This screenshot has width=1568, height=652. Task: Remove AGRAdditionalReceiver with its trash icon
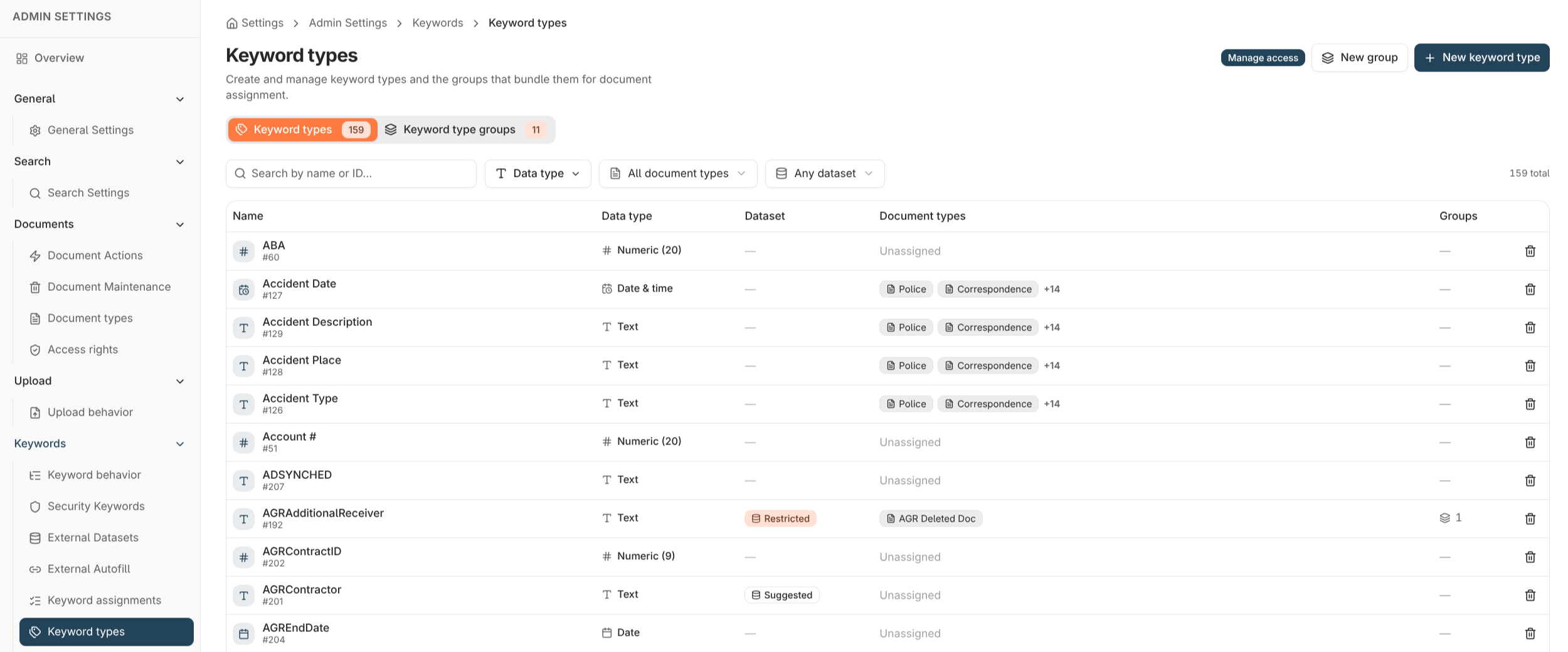pyautogui.click(x=1530, y=518)
